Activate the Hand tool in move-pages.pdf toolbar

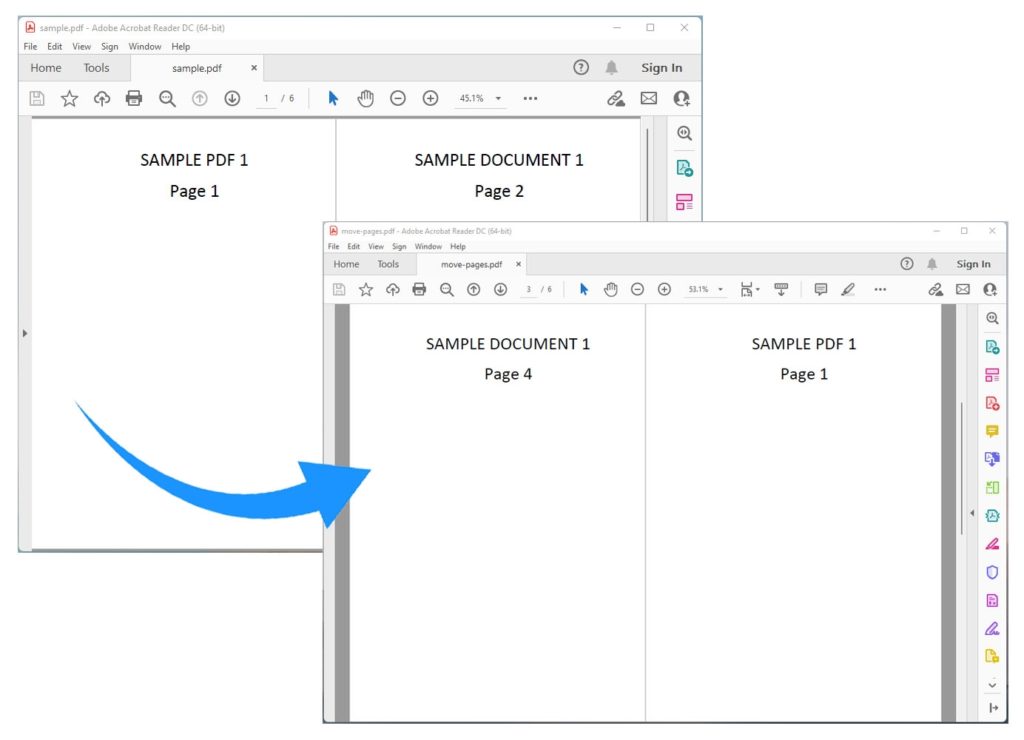pos(610,289)
